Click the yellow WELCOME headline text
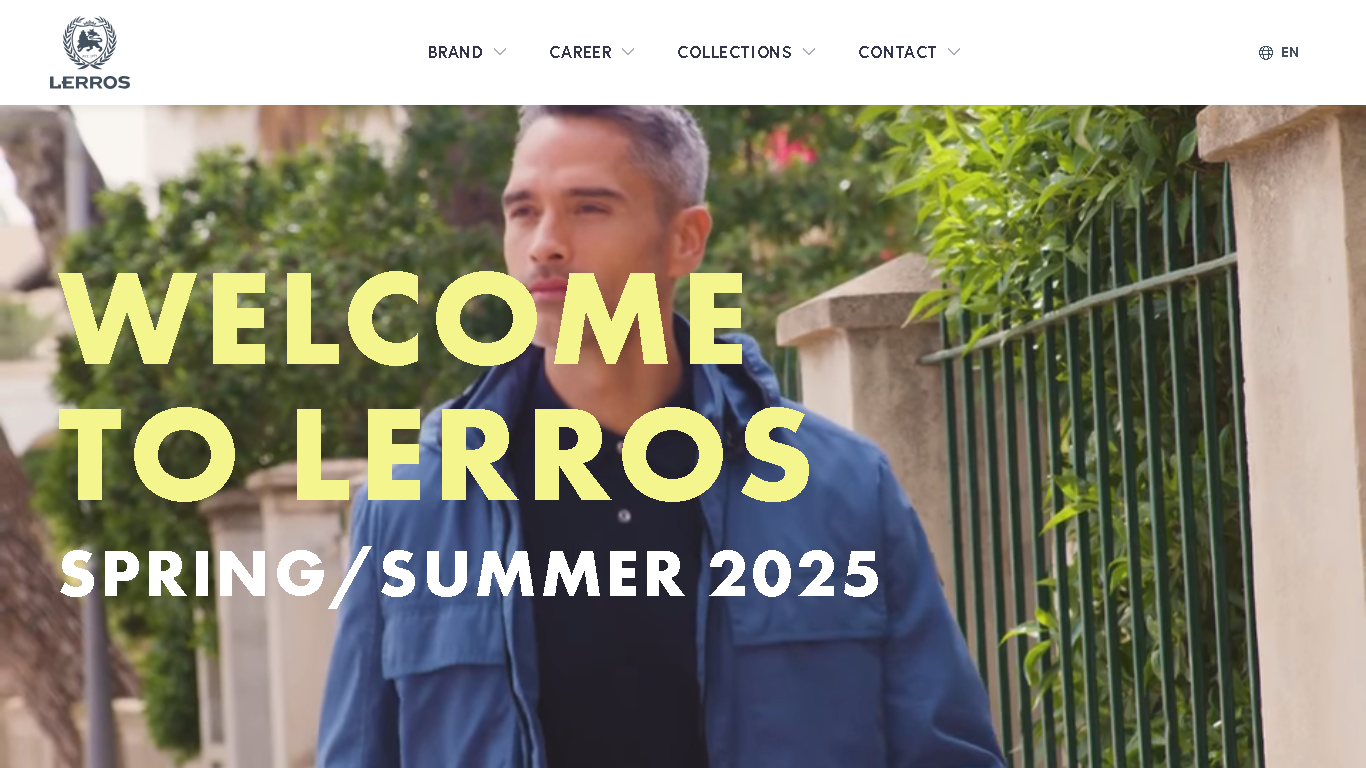 403,319
